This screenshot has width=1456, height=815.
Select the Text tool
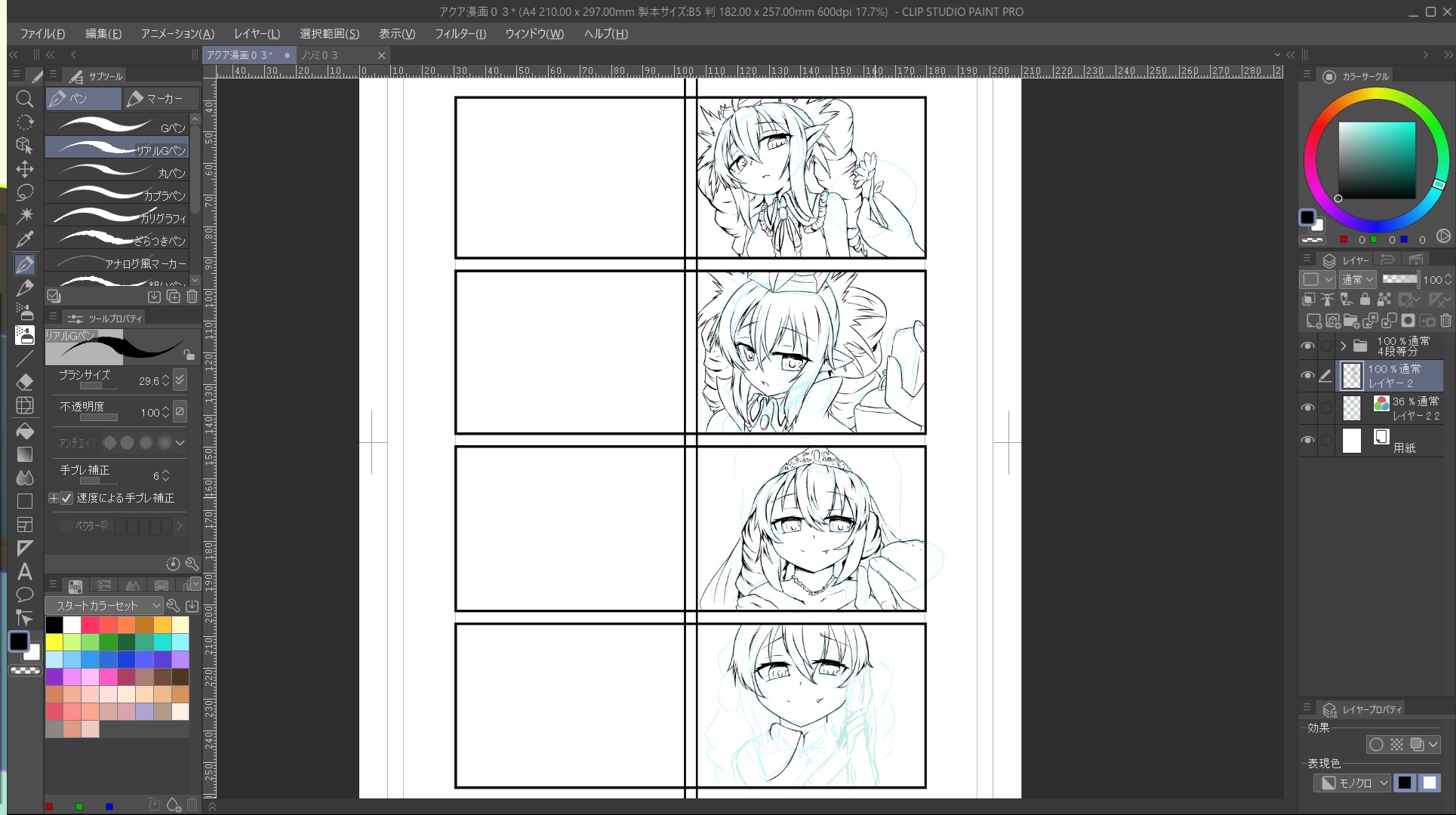click(x=24, y=571)
